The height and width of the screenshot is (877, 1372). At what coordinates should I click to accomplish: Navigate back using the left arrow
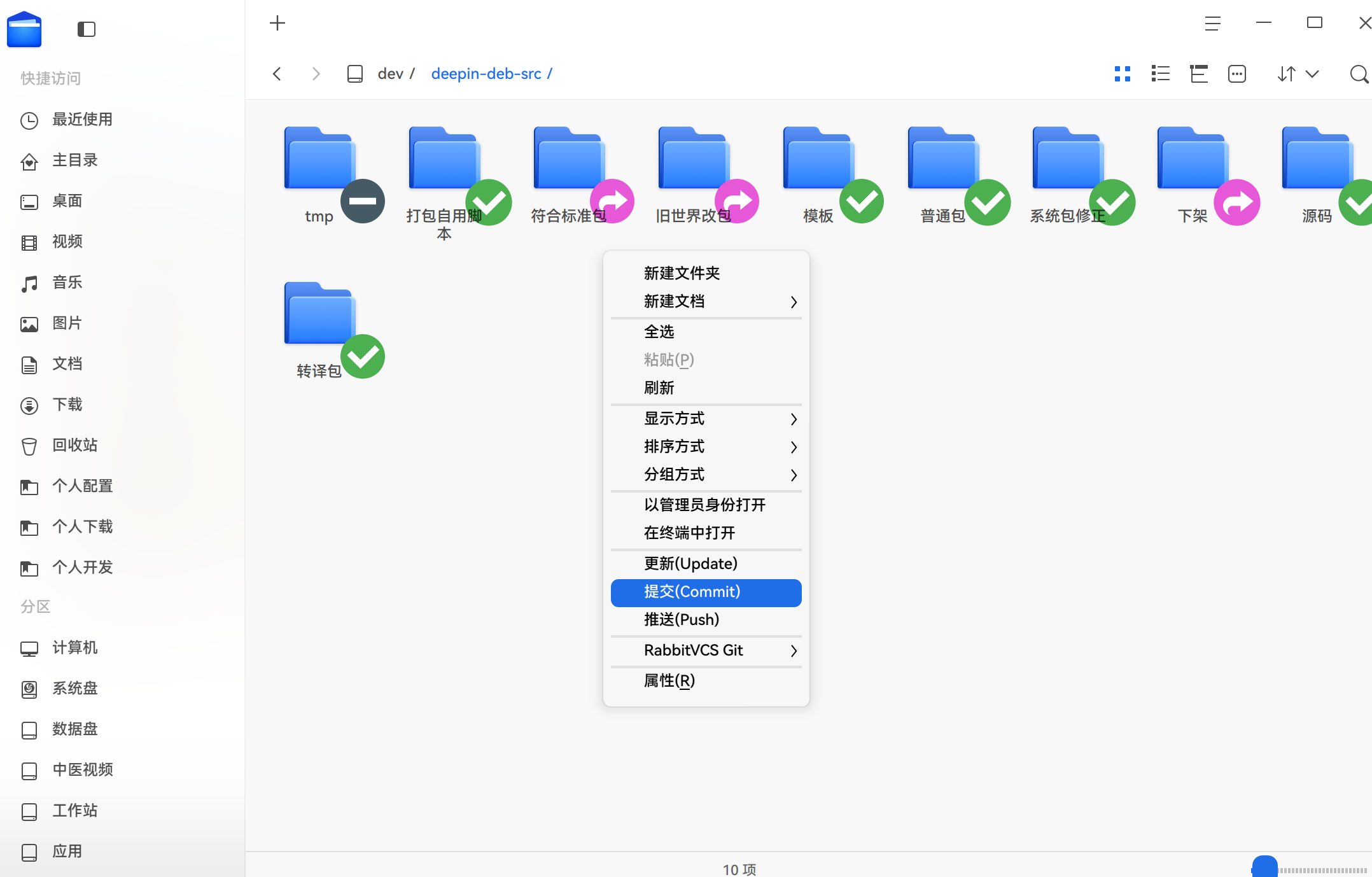pos(277,73)
